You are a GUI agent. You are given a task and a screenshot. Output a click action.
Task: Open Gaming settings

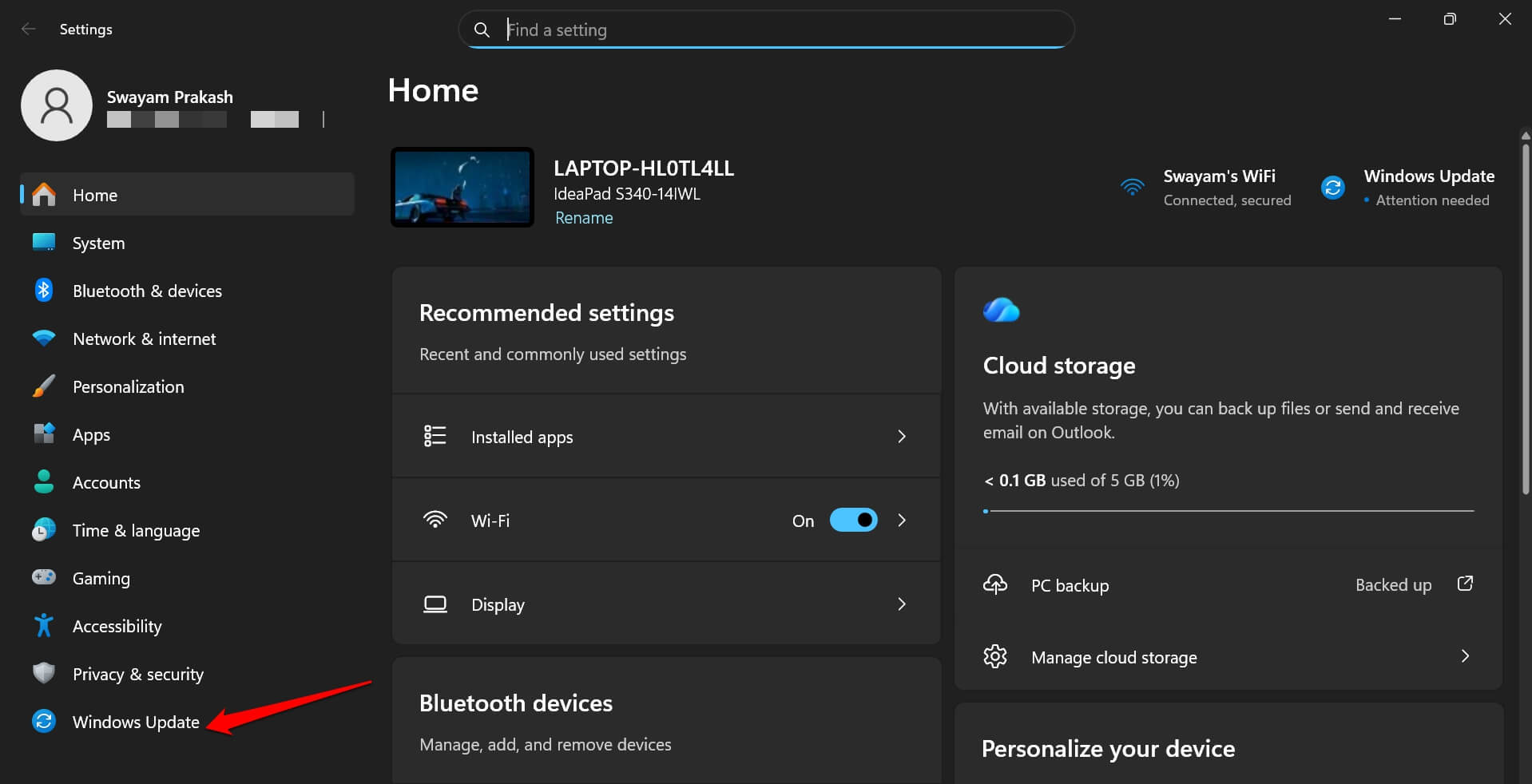point(188,577)
